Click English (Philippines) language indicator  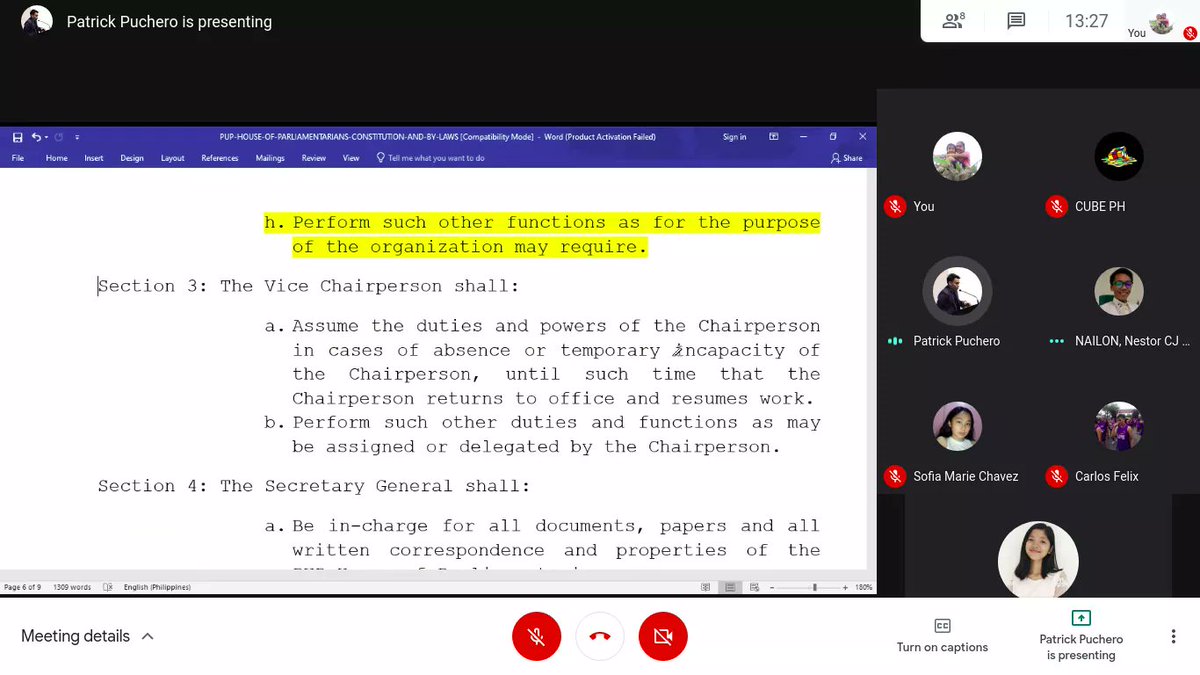tap(157, 587)
